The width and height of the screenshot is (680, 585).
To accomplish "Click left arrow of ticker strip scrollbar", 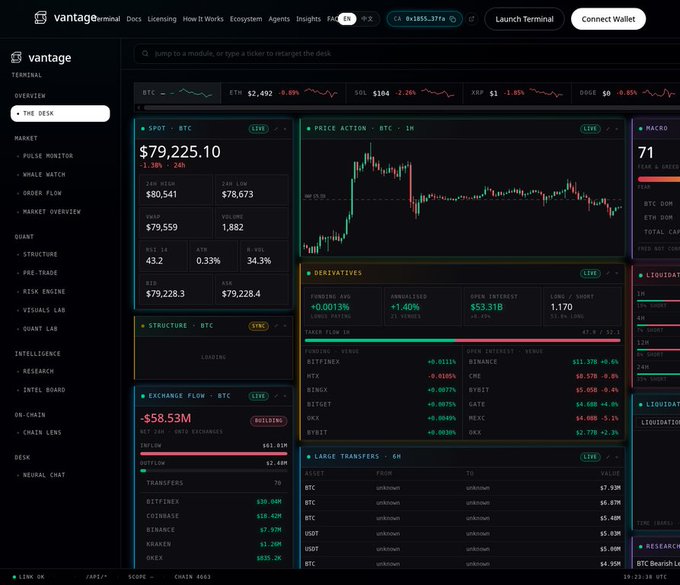I will click(x=138, y=108).
